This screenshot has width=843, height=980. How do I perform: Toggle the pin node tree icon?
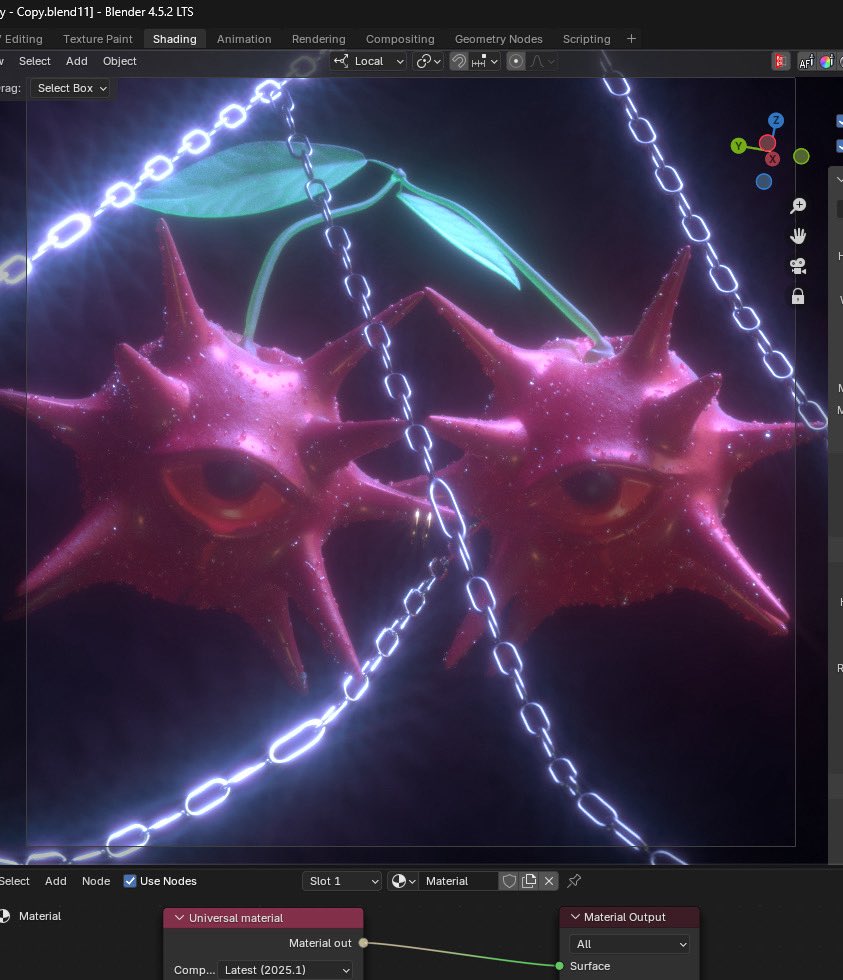[x=574, y=881]
